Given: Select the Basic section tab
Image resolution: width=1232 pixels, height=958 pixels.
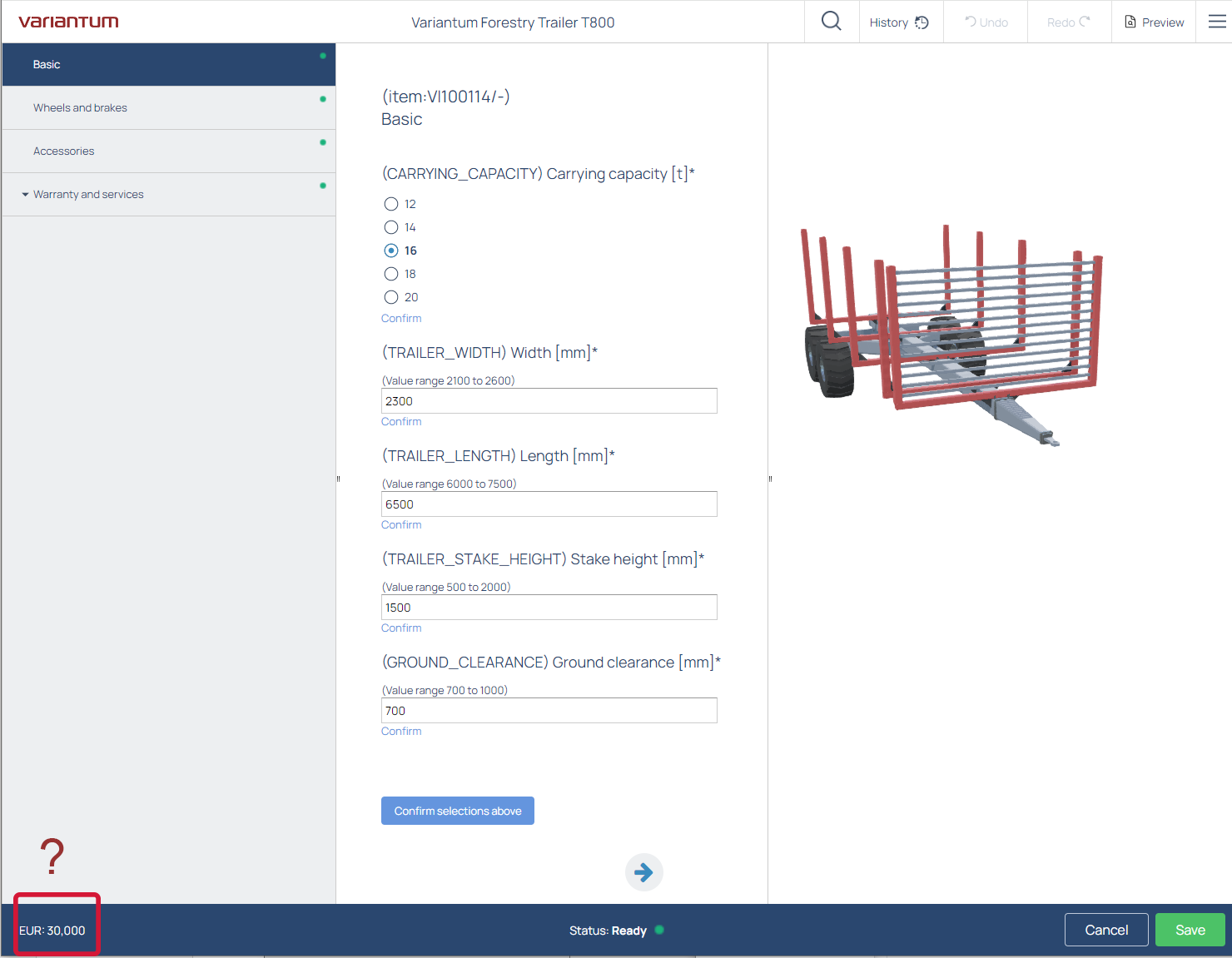Looking at the screenshot, I should point(169,64).
